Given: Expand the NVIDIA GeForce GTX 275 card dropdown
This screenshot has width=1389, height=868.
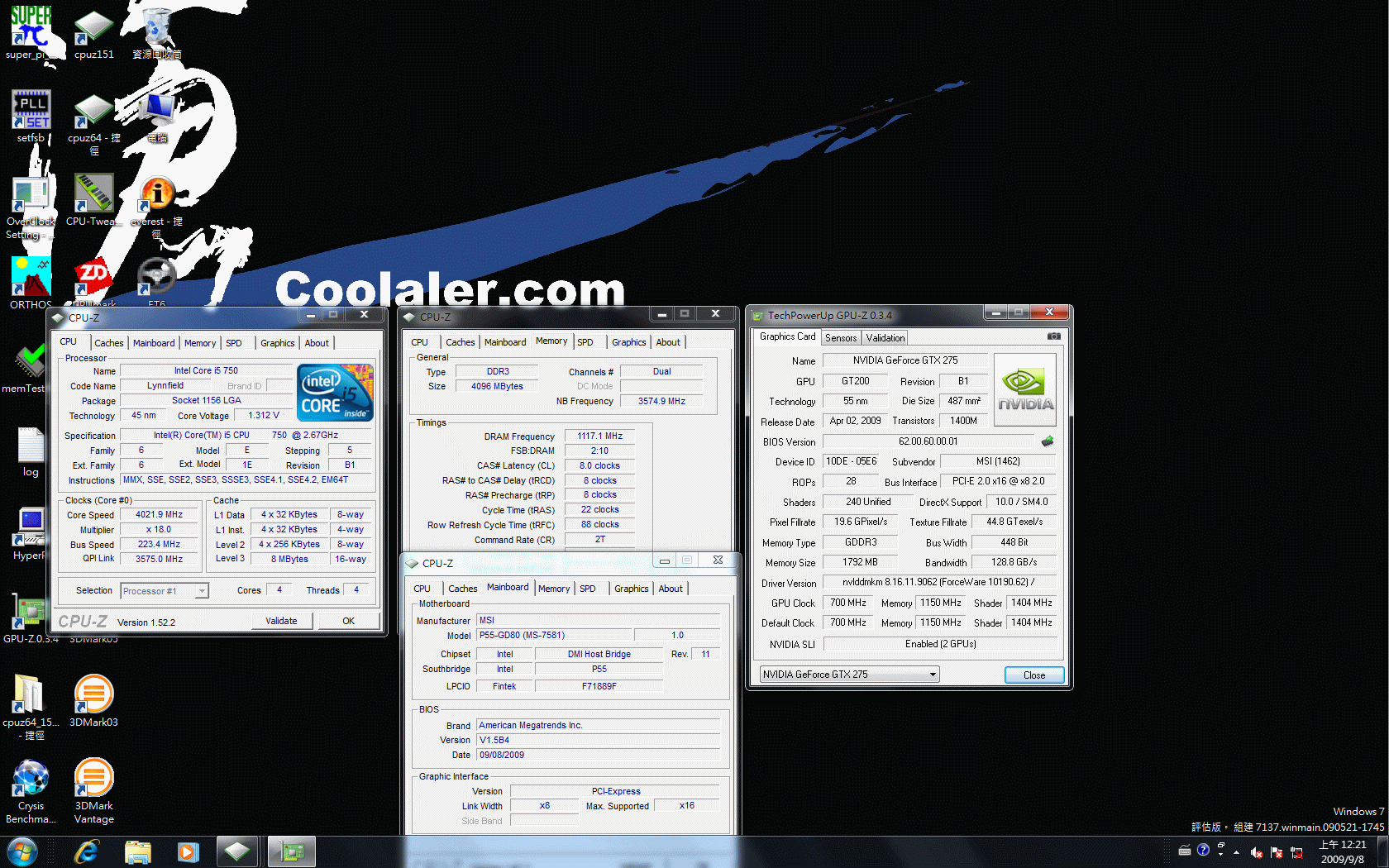Looking at the screenshot, I should pyautogui.click(x=849, y=675).
